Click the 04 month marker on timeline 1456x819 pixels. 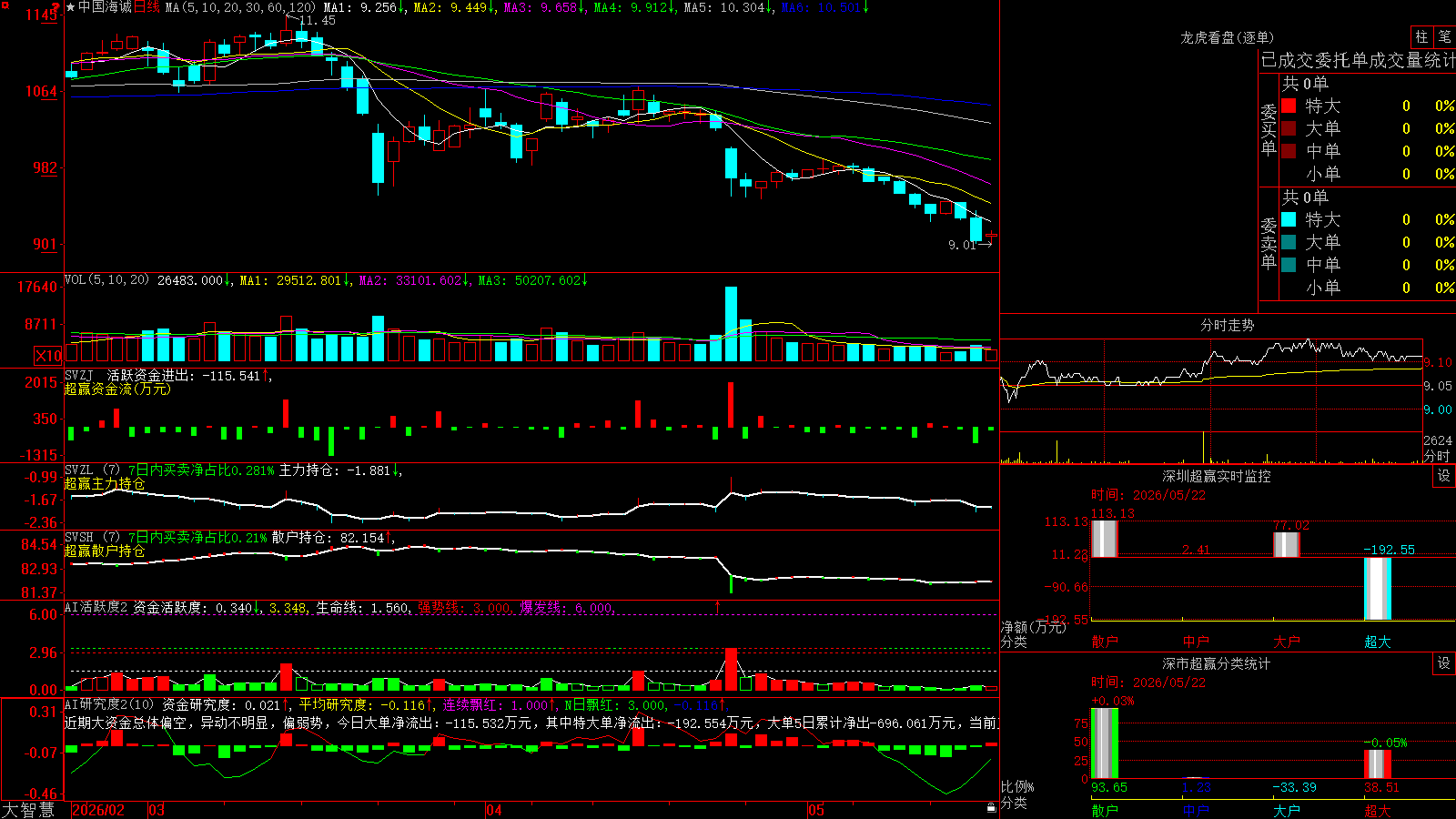tap(494, 810)
